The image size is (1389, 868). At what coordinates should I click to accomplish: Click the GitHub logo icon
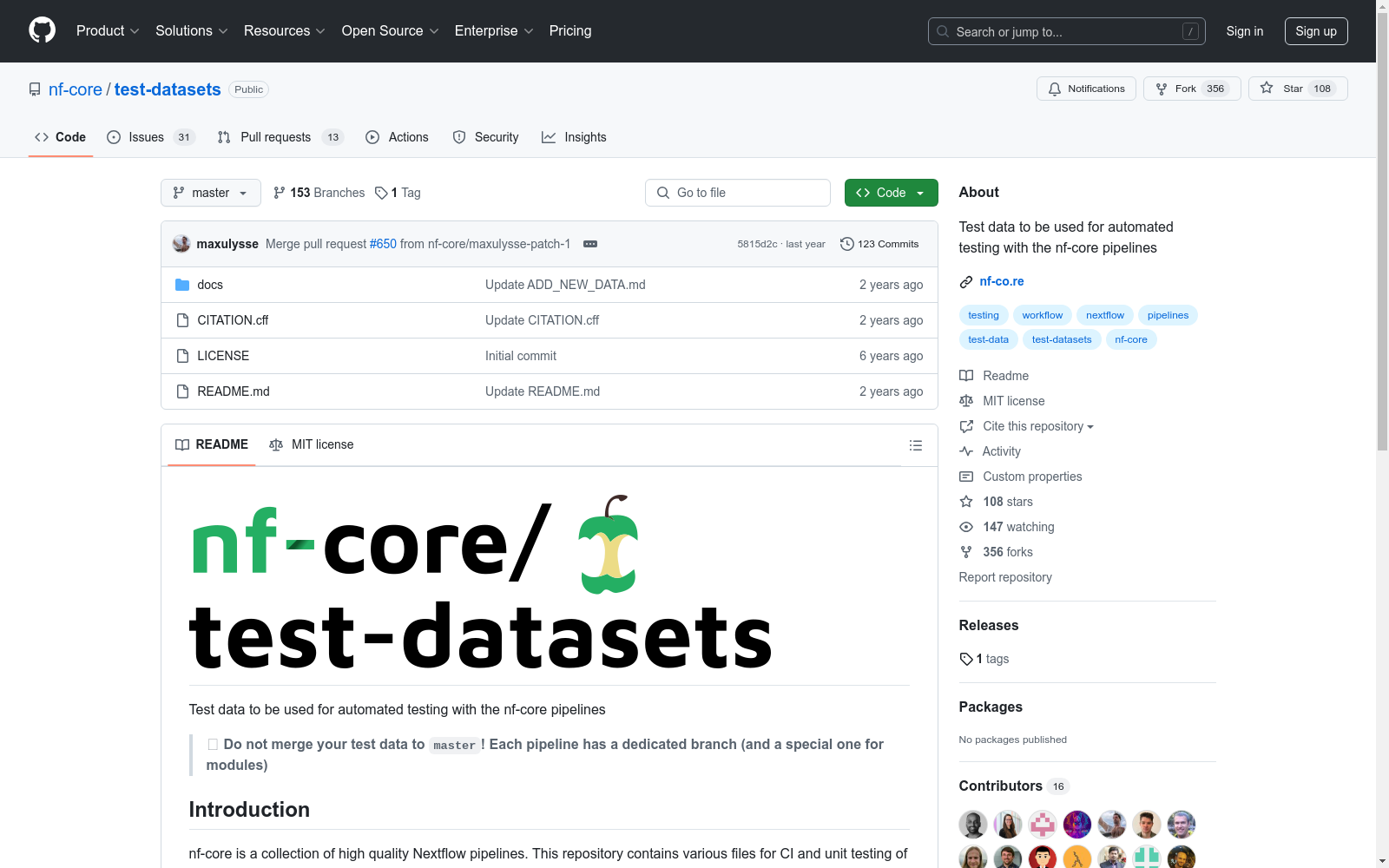(42, 30)
